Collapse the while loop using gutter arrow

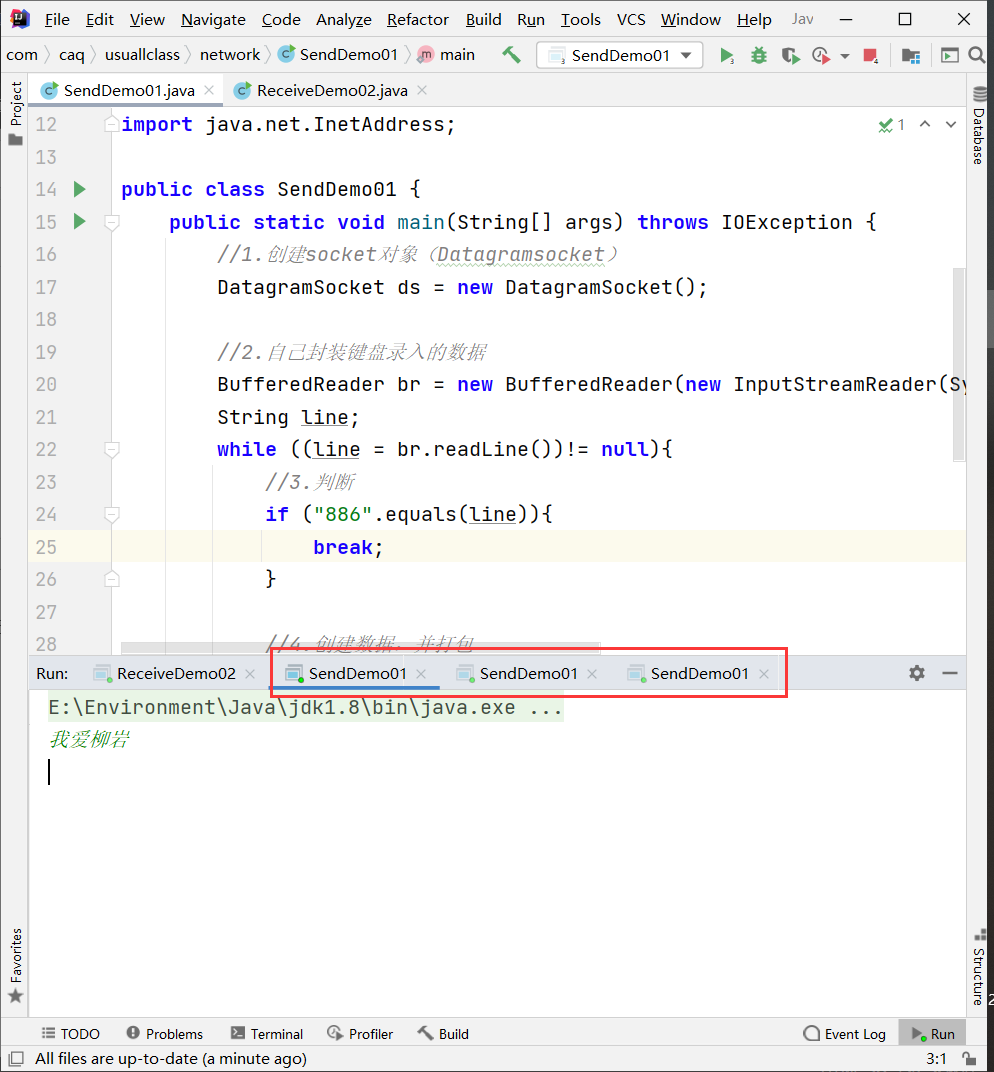click(x=111, y=449)
